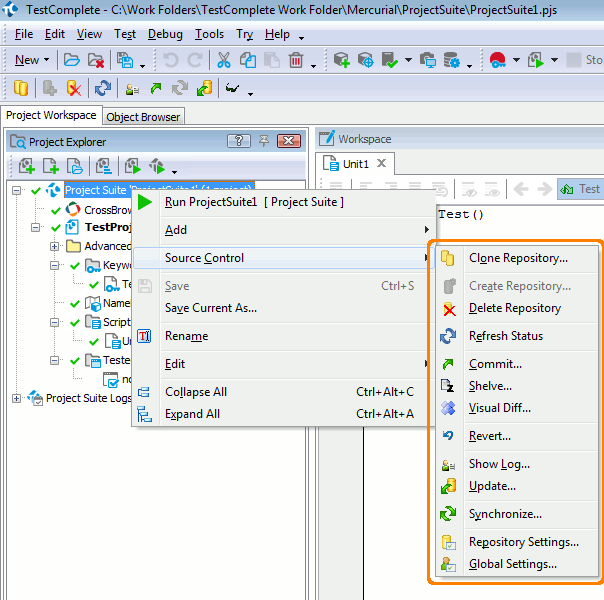The width and height of the screenshot is (604, 600).
Task: Select Shelve... submenu item
Action: click(517, 386)
